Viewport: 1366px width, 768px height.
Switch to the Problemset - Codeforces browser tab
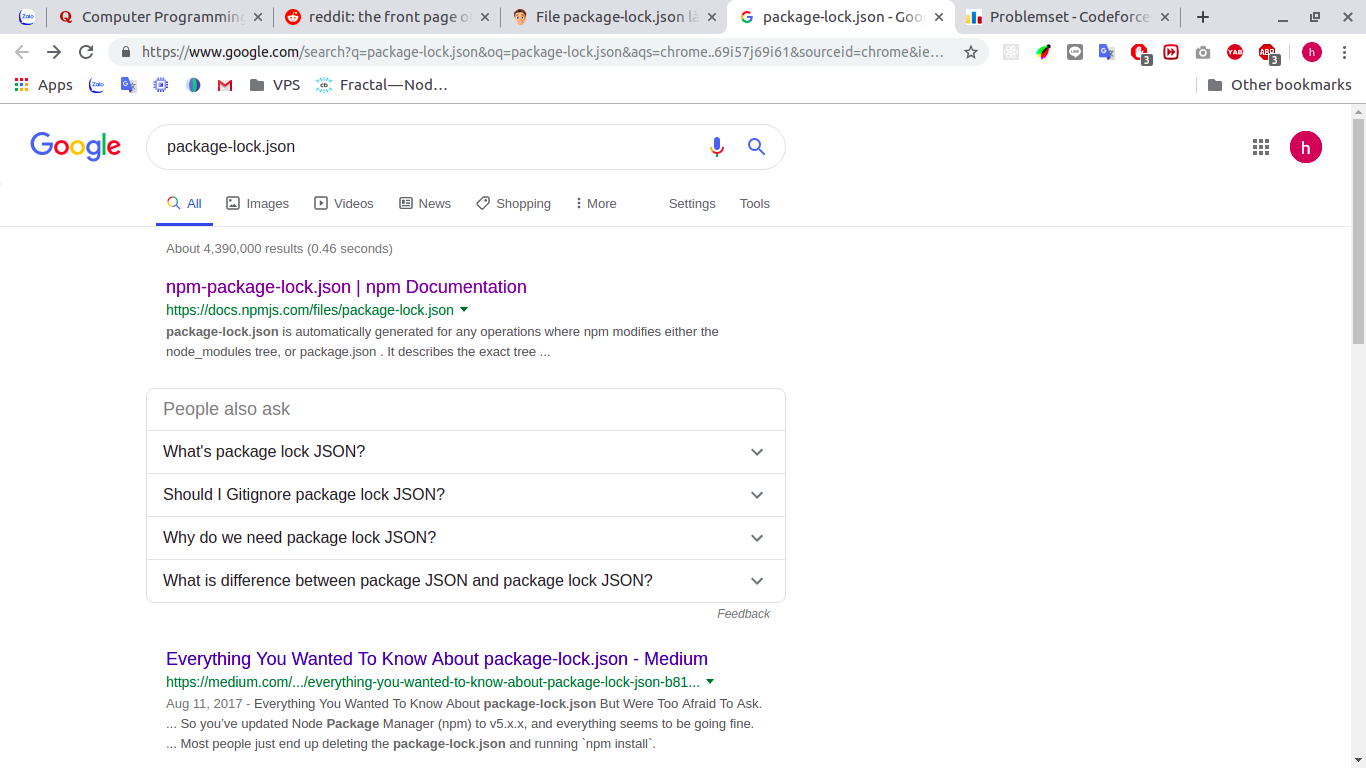[x=1066, y=17]
